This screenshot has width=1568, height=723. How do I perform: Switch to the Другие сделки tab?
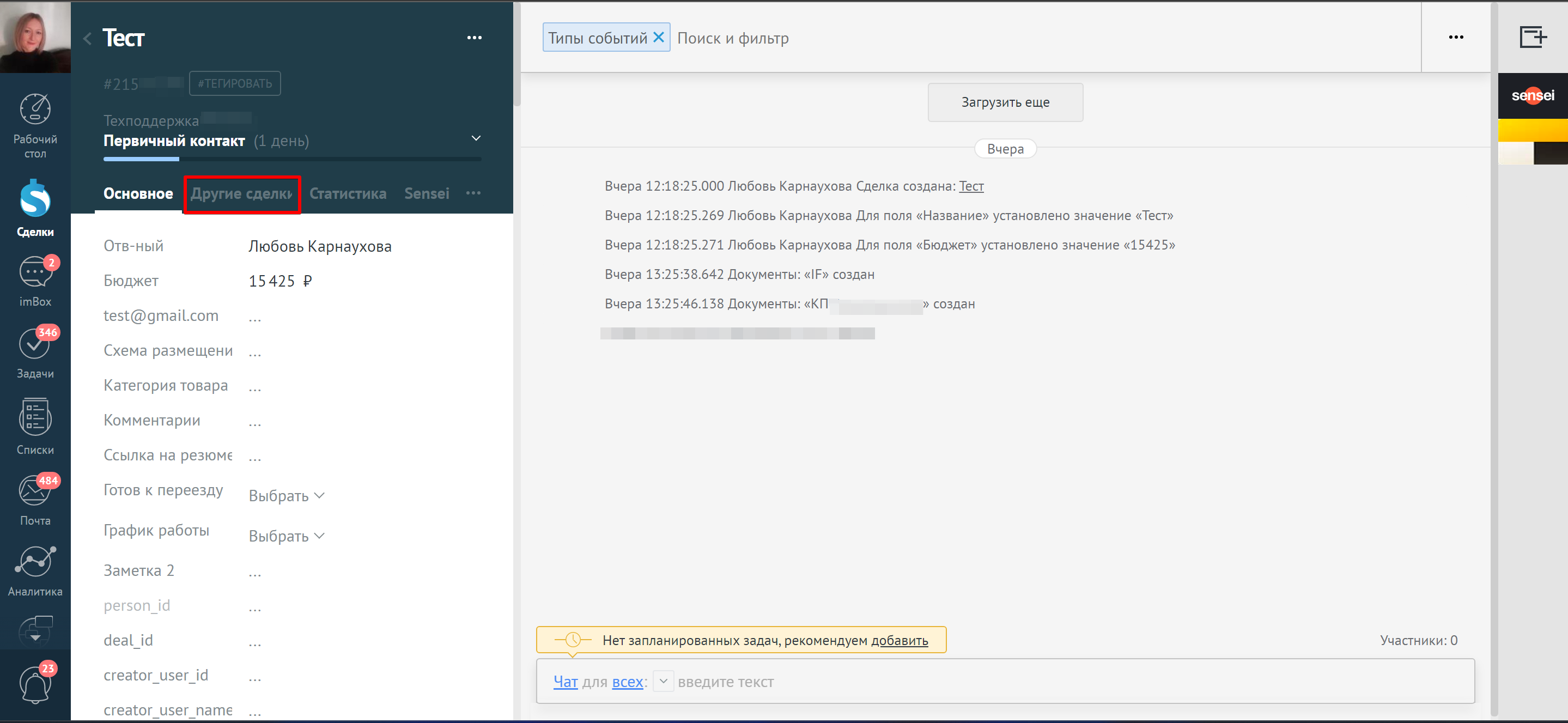point(242,193)
